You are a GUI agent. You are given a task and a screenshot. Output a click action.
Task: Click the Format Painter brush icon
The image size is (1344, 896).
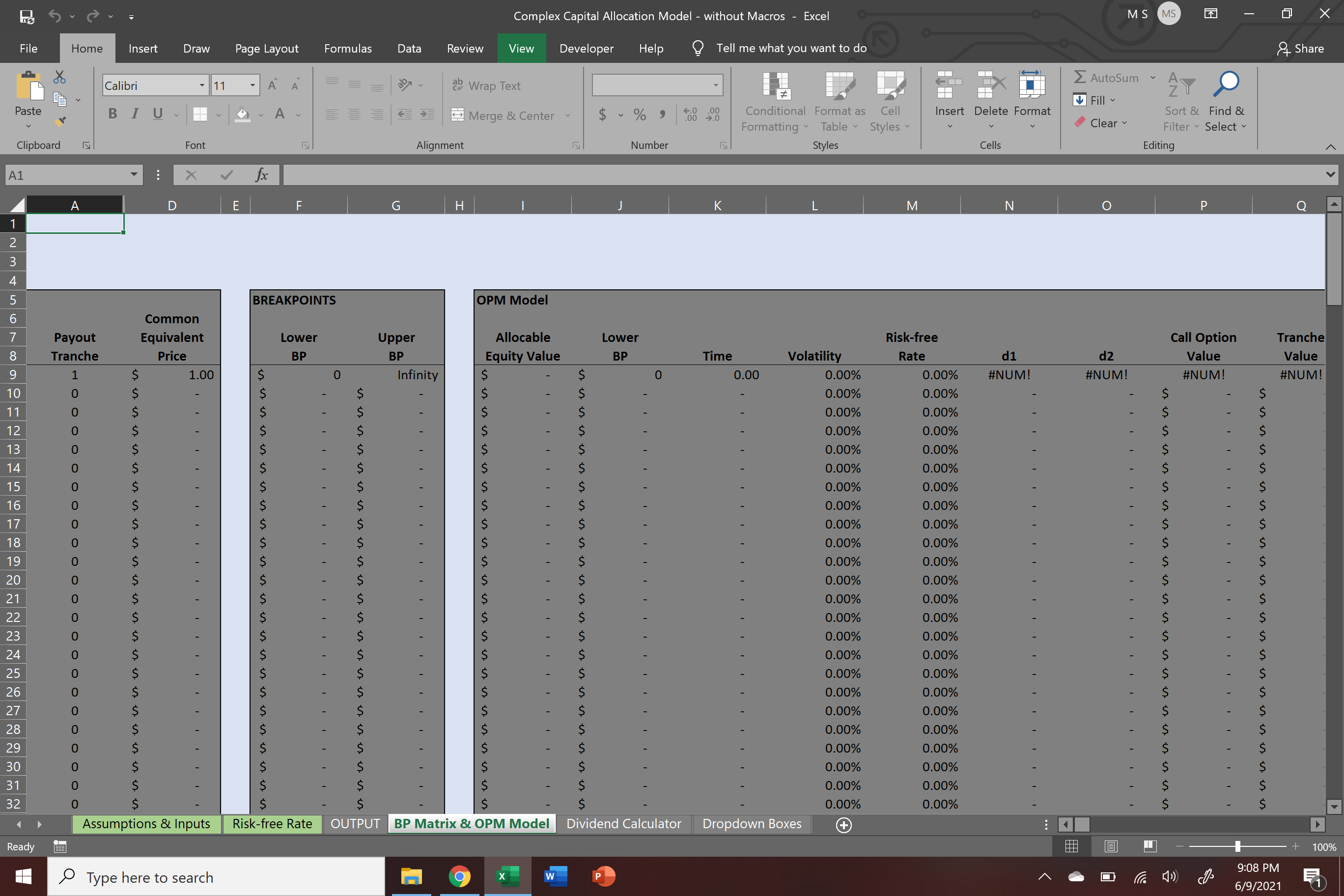point(59,121)
